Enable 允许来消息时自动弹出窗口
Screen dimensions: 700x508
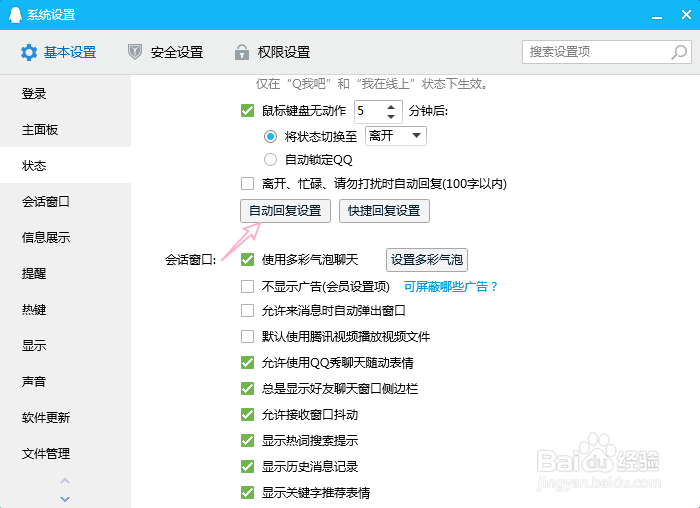247,311
